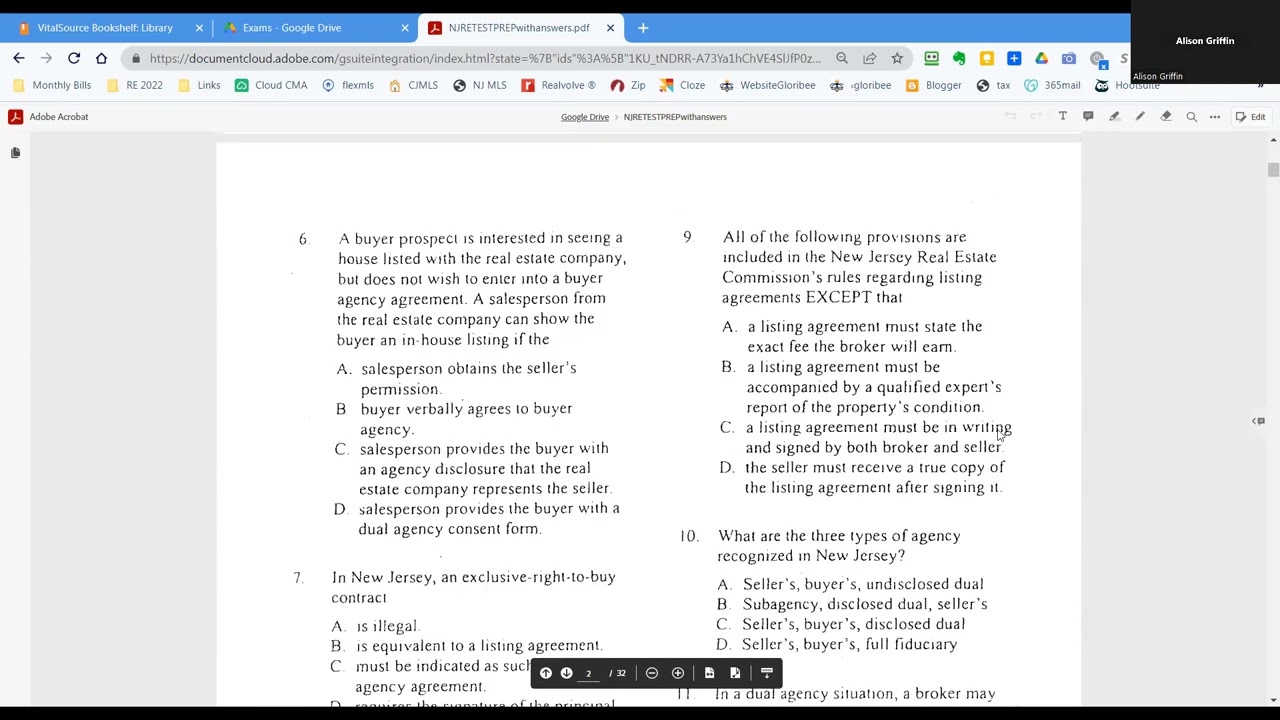Screen dimensions: 1280x720
Task: Open the WebsiteGloribee bookmark
Action: 768,86
